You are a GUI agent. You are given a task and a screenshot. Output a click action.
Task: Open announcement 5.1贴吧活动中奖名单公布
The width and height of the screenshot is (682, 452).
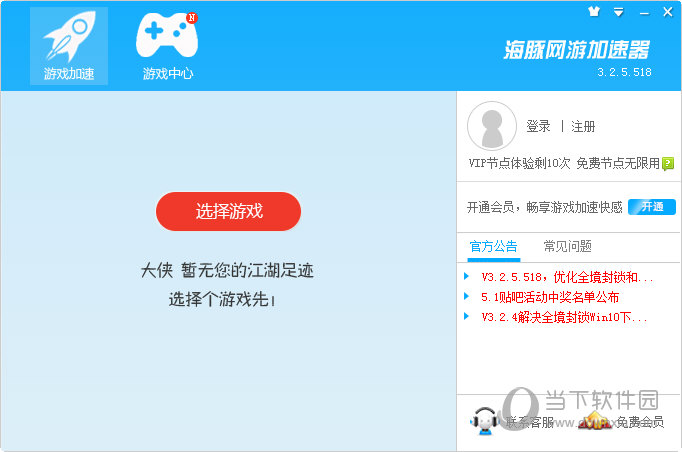pos(550,297)
